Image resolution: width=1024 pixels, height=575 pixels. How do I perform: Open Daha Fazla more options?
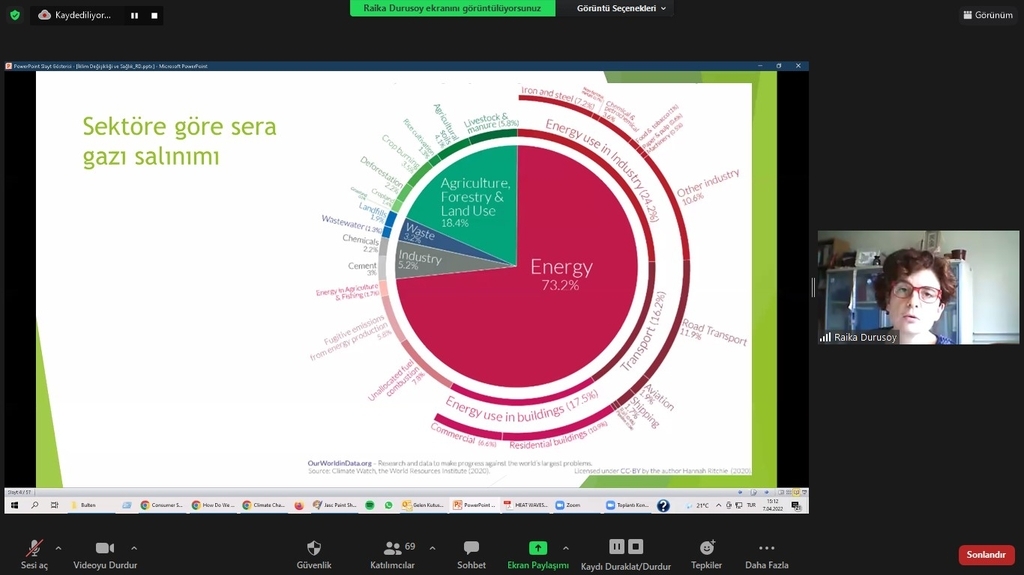(x=766, y=549)
